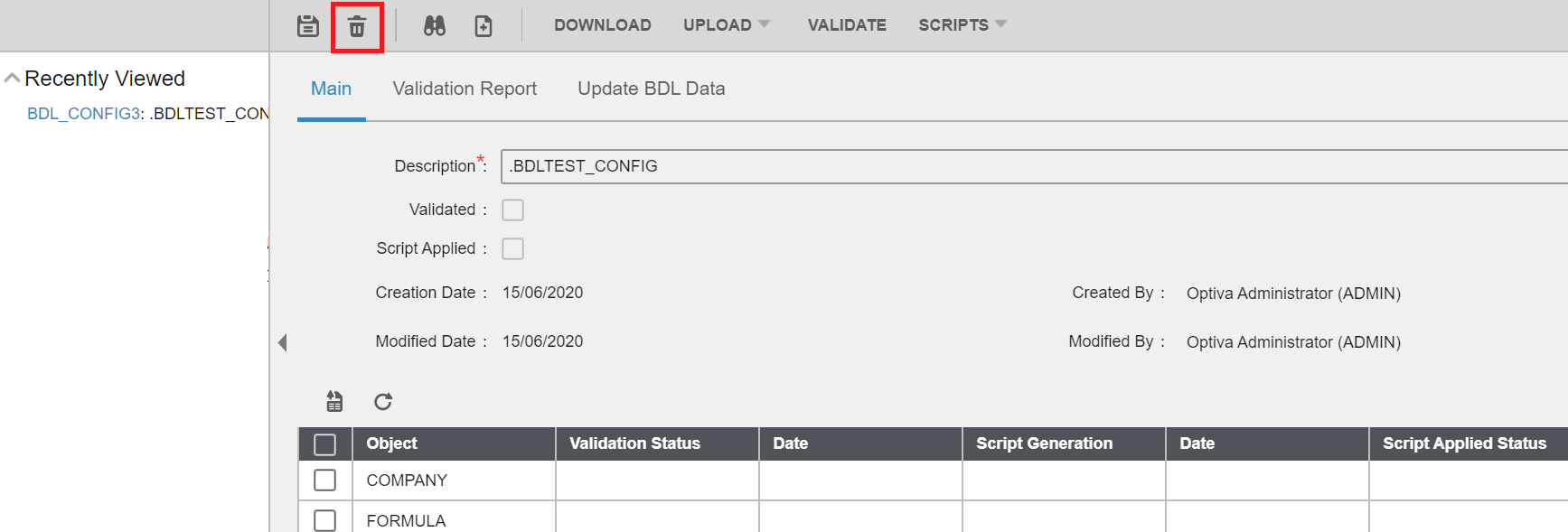Collapse the Recently Viewed section

tap(13, 79)
